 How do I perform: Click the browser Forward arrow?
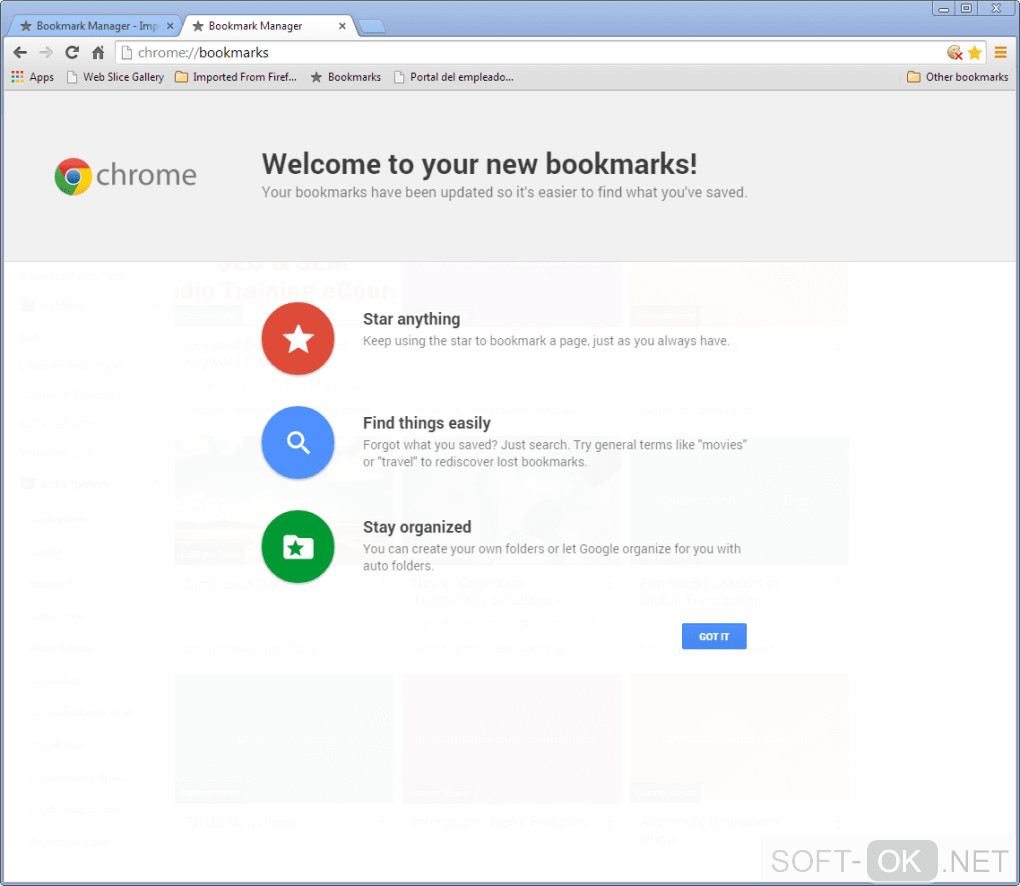[x=46, y=53]
